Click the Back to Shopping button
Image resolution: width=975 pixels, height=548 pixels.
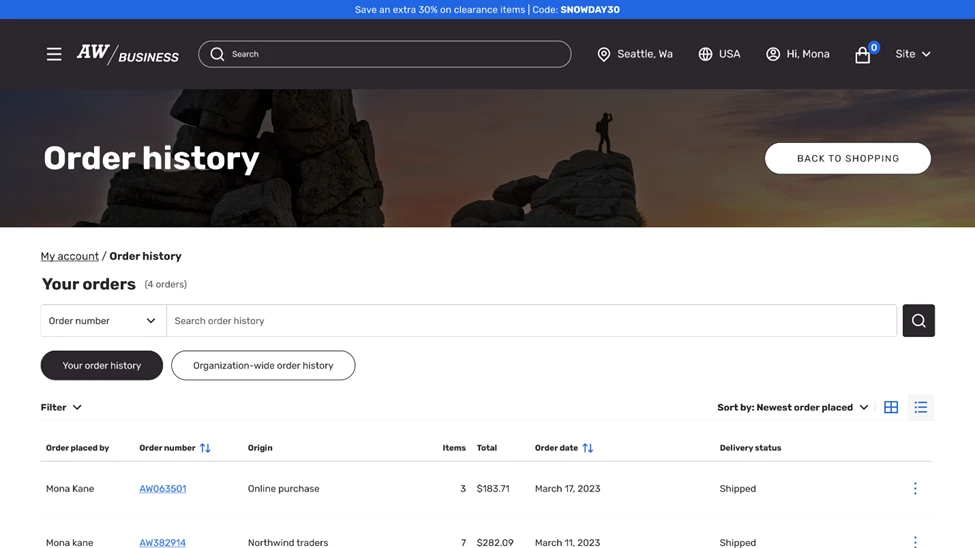847,158
